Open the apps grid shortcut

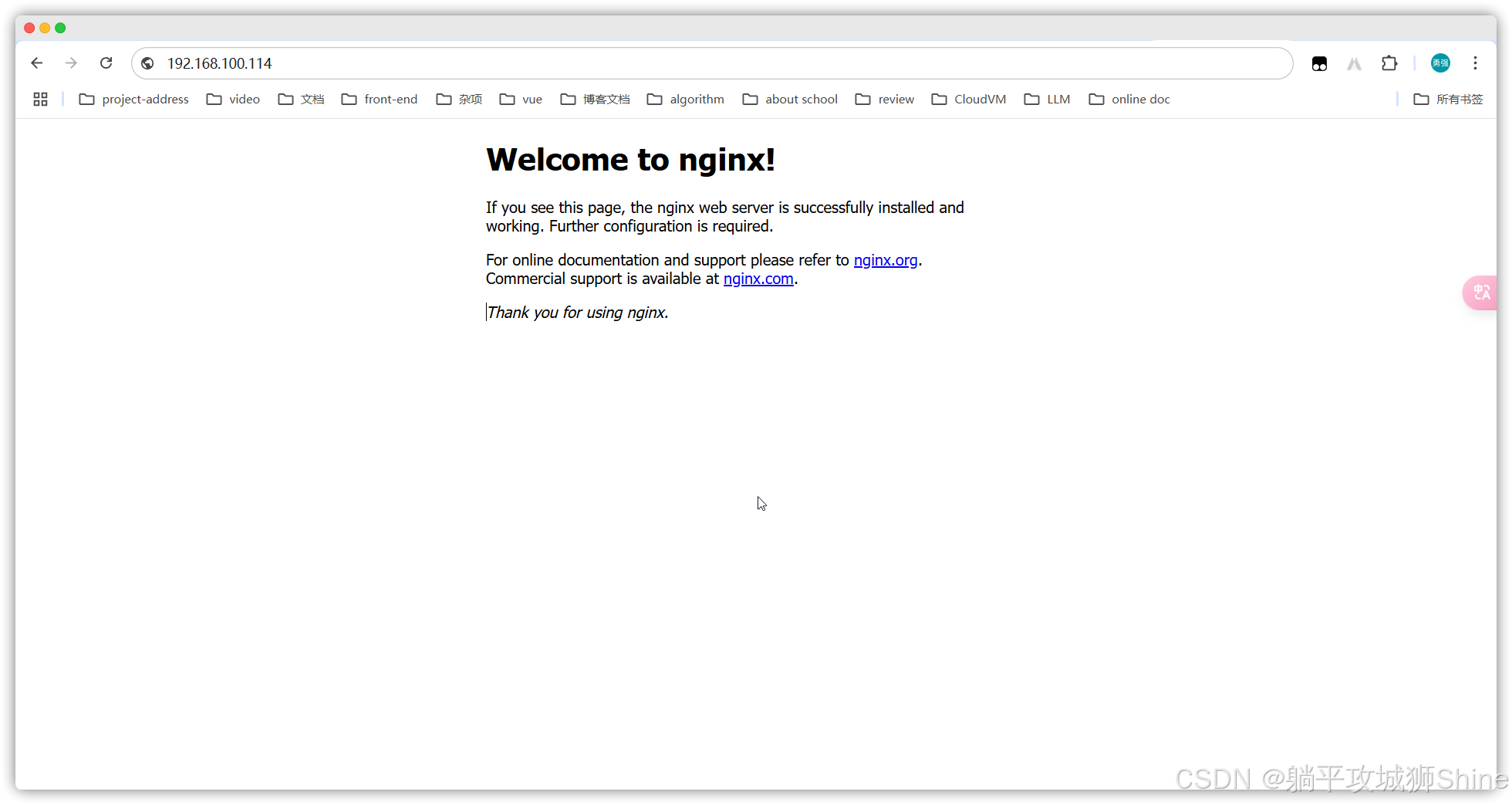[41, 99]
